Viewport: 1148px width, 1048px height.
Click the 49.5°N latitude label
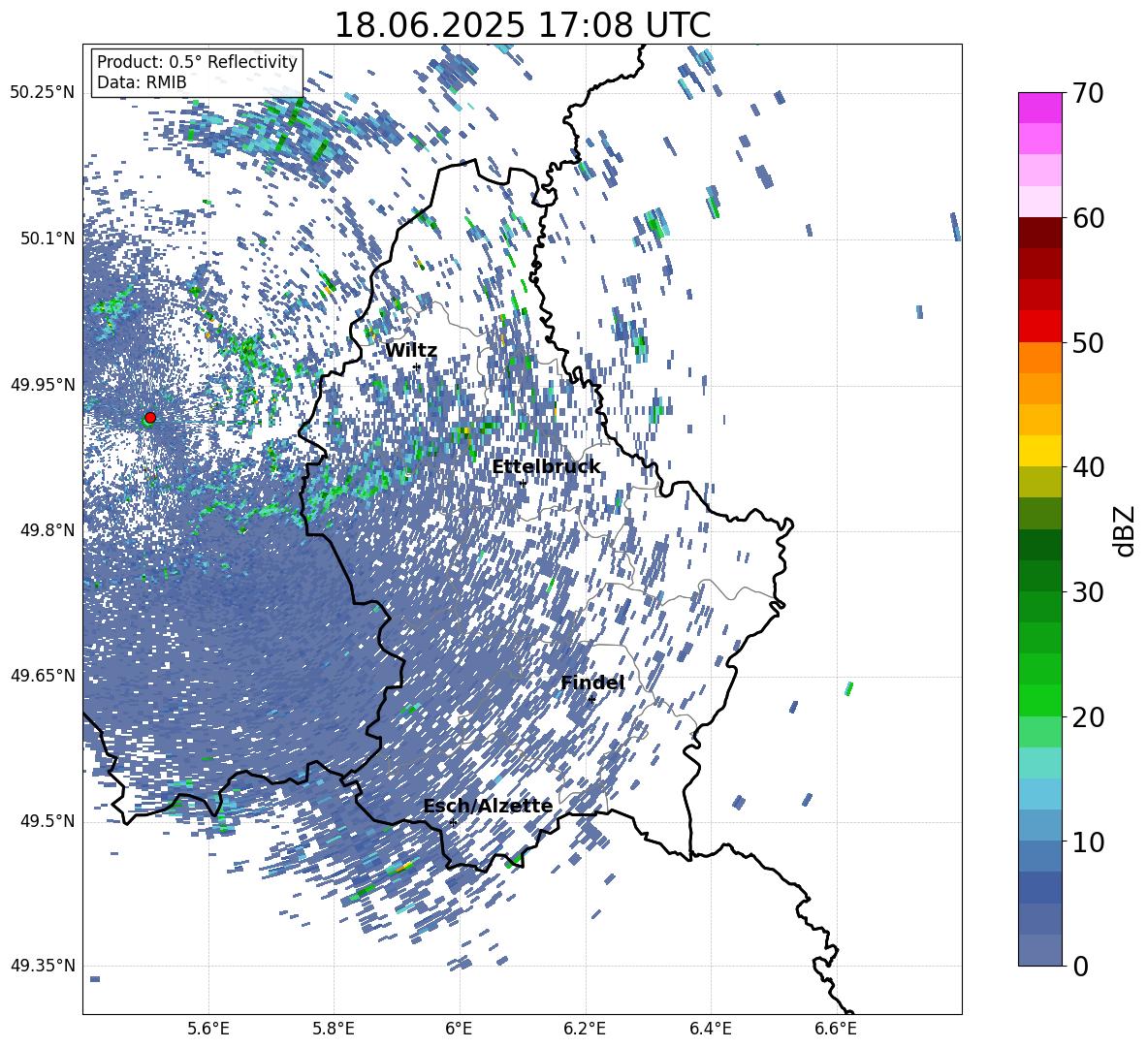49,821
